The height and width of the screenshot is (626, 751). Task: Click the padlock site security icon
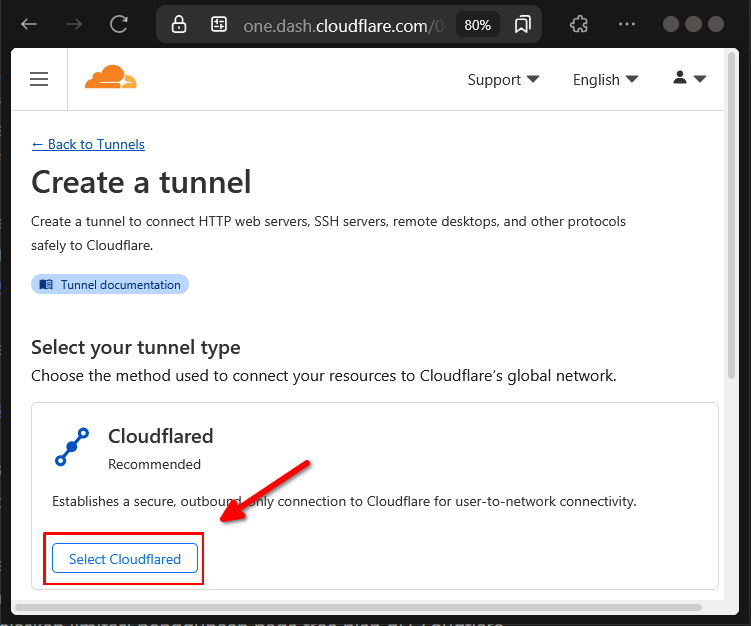179,24
